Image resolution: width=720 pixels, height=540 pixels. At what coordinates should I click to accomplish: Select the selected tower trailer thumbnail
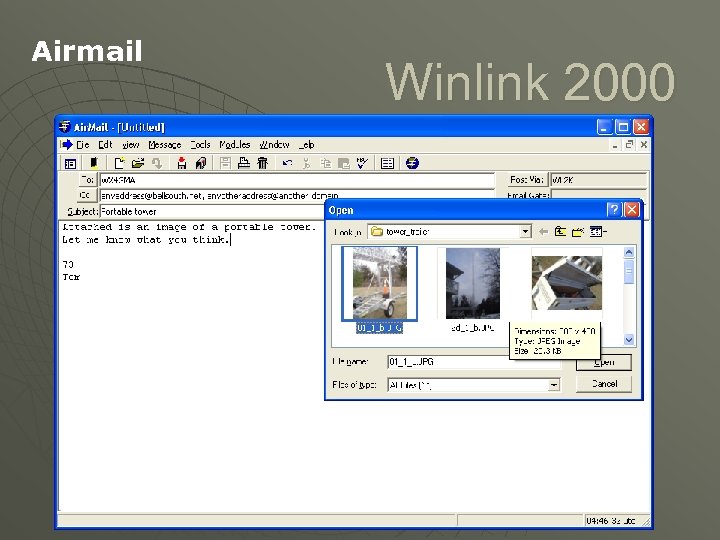(380, 283)
